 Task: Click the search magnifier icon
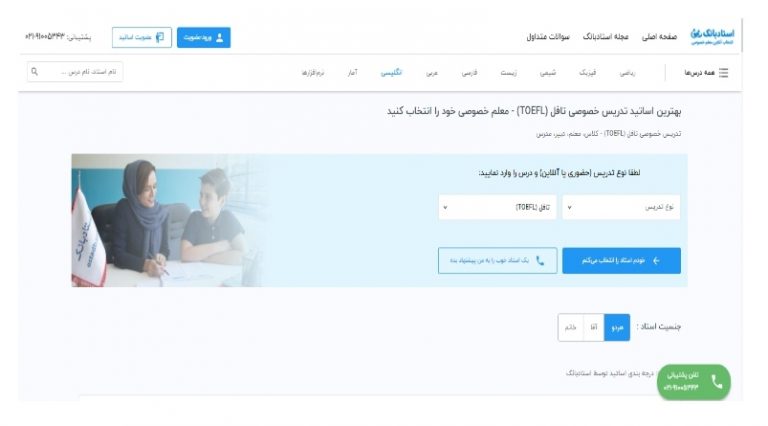coord(34,71)
